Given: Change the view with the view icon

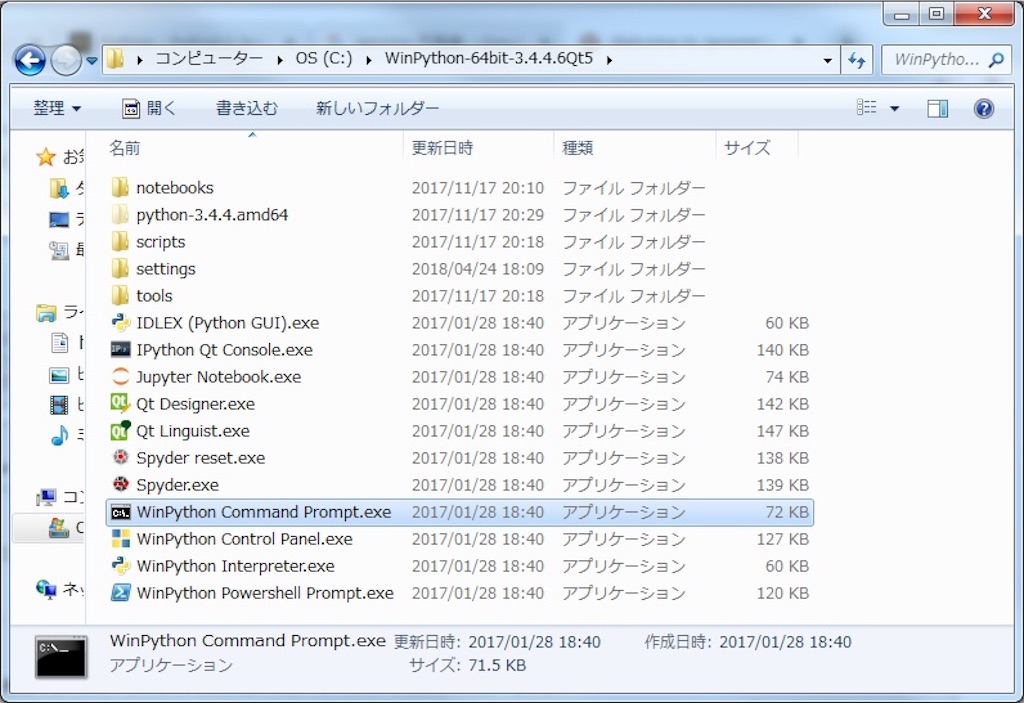Looking at the screenshot, I should (867, 107).
